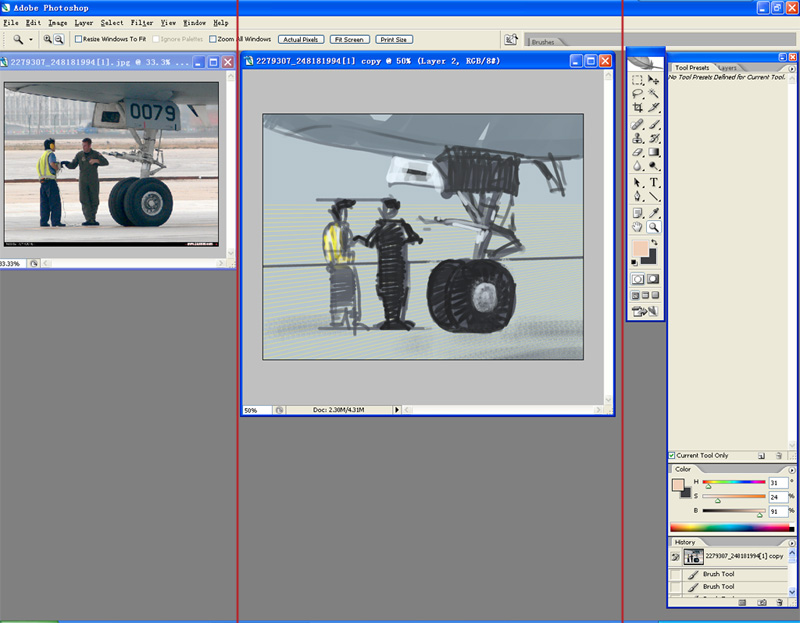The image size is (800, 623).
Task: Open the Color panel flyout menu
Action: pyautogui.click(x=792, y=469)
